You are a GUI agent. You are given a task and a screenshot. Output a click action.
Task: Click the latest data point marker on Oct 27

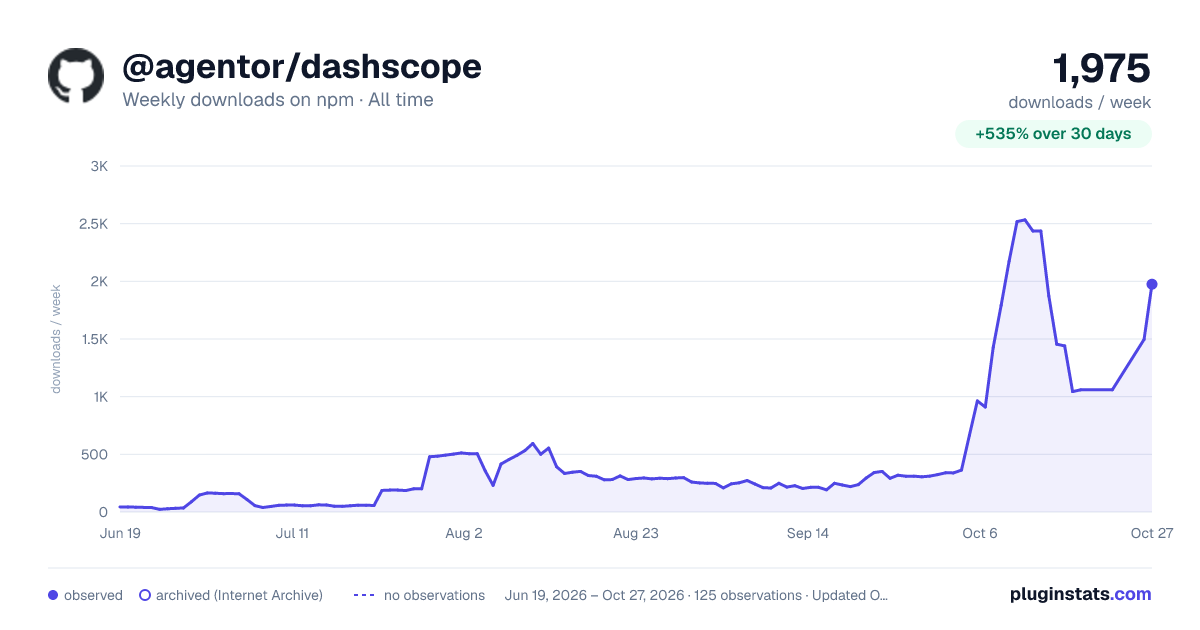coord(1152,284)
